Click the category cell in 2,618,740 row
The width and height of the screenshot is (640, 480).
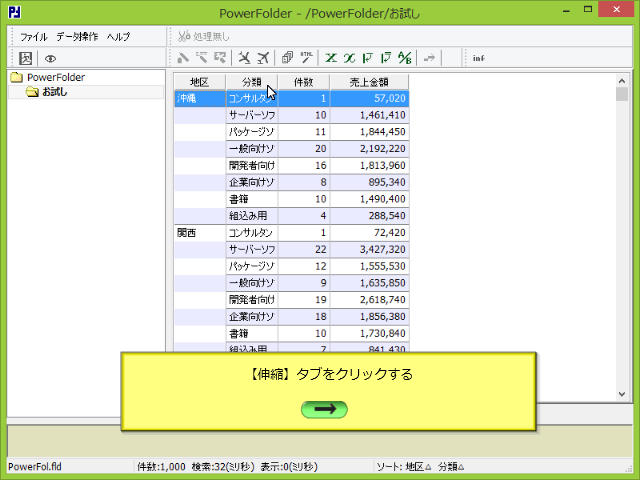click(252, 300)
